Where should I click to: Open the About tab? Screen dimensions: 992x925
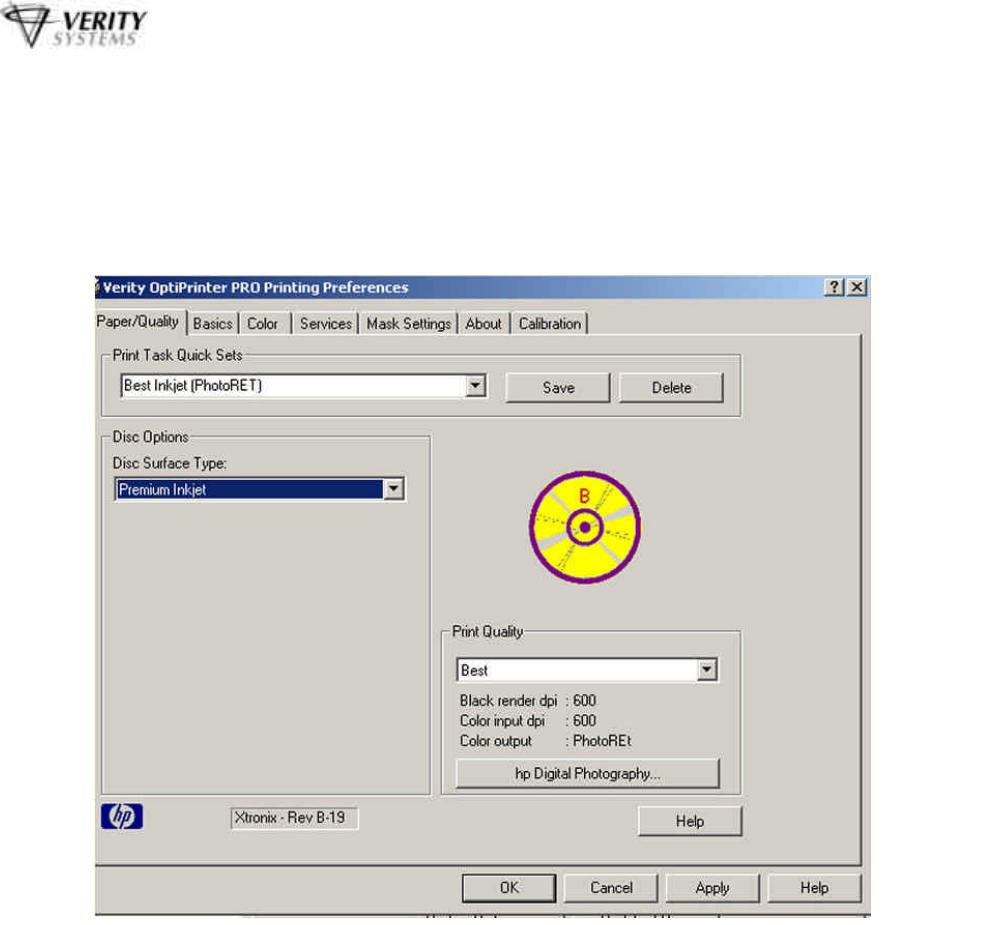coord(483,324)
